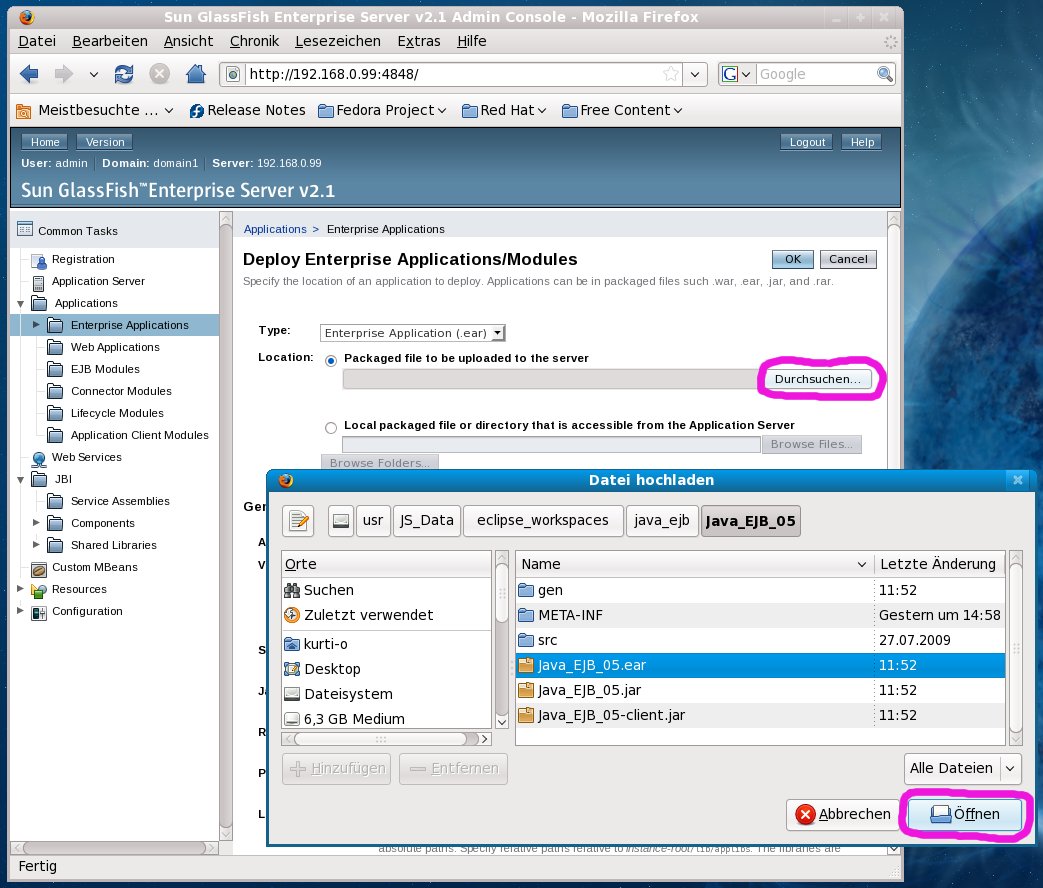The width and height of the screenshot is (1043, 888).
Task: Click the Öffnen button in file dialog
Action: click(964, 814)
